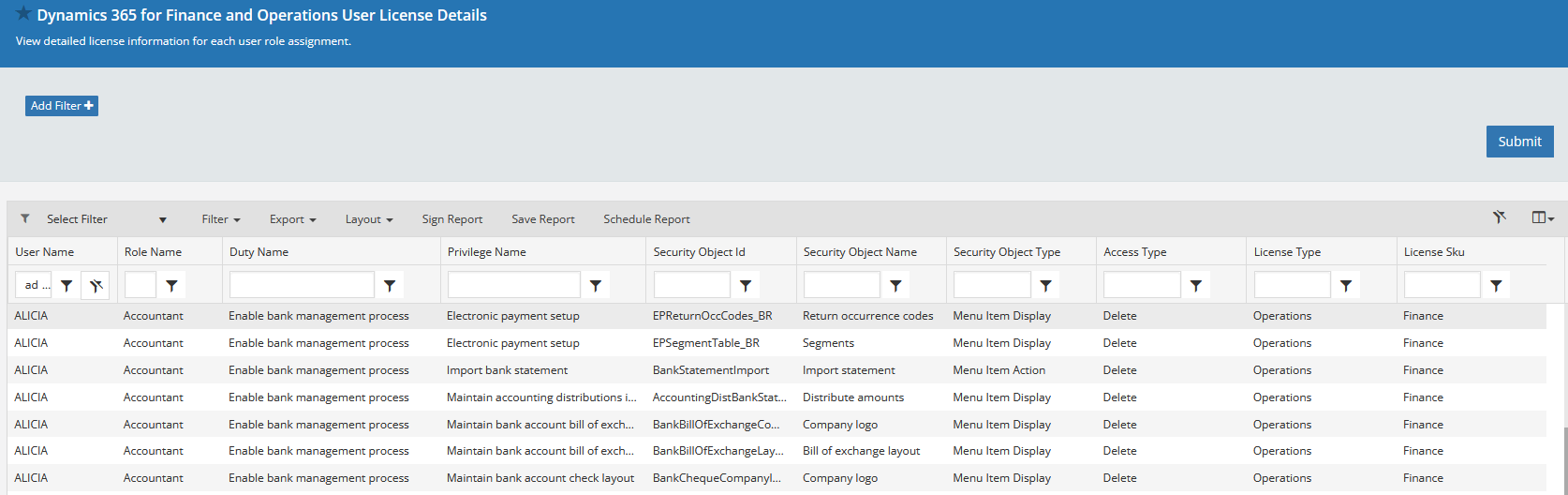Click Schedule Report
Viewport: 1568px width, 495px height.
coord(646,219)
